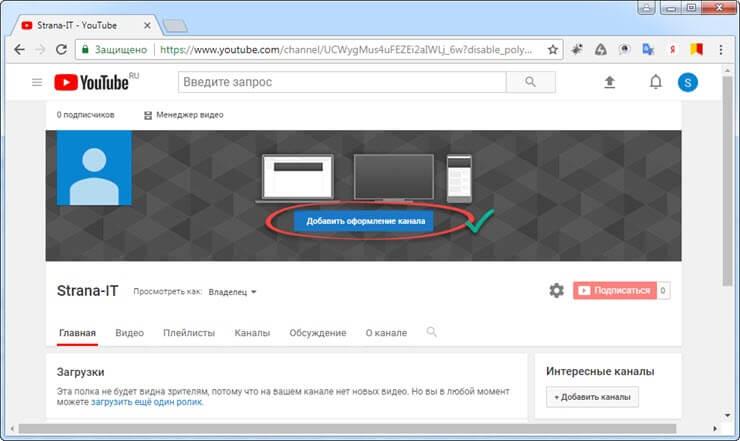Open the notifications bell

point(656,82)
